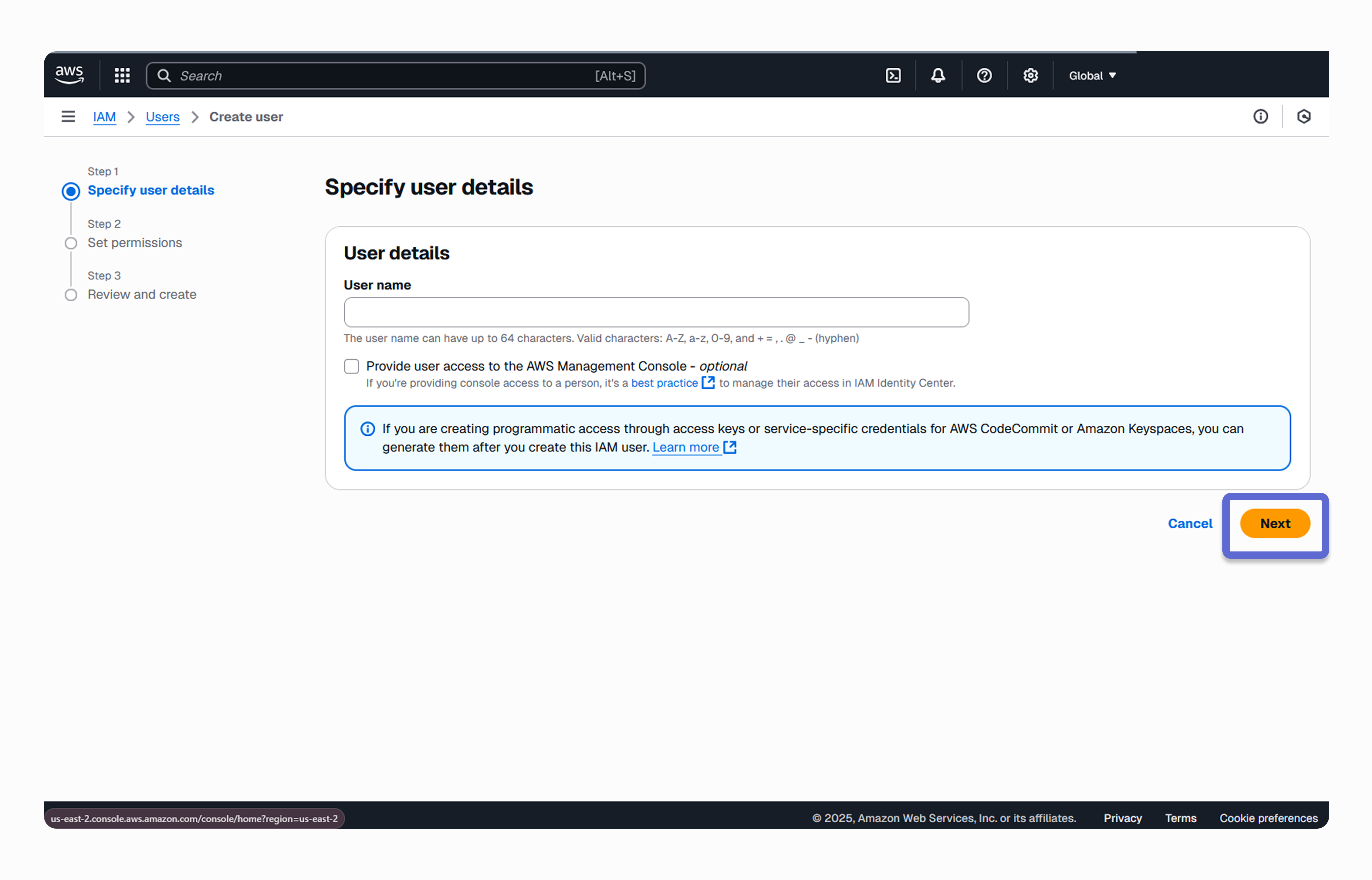Viewport: 1372px width, 880px height.
Task: Open the Privacy footer link
Action: (x=1123, y=818)
